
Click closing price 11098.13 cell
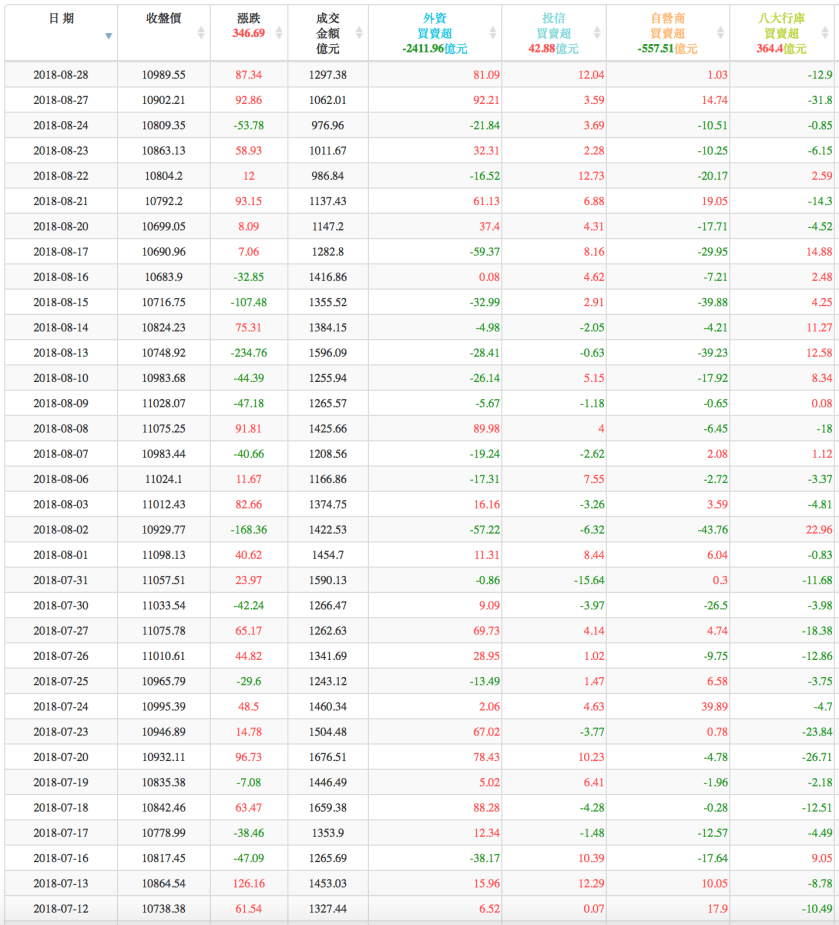point(163,555)
